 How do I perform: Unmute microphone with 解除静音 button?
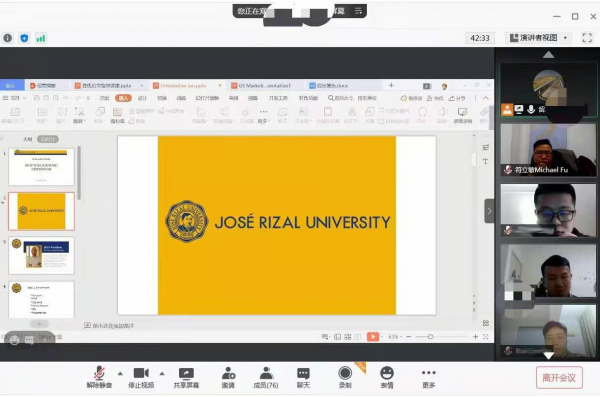click(x=99, y=377)
